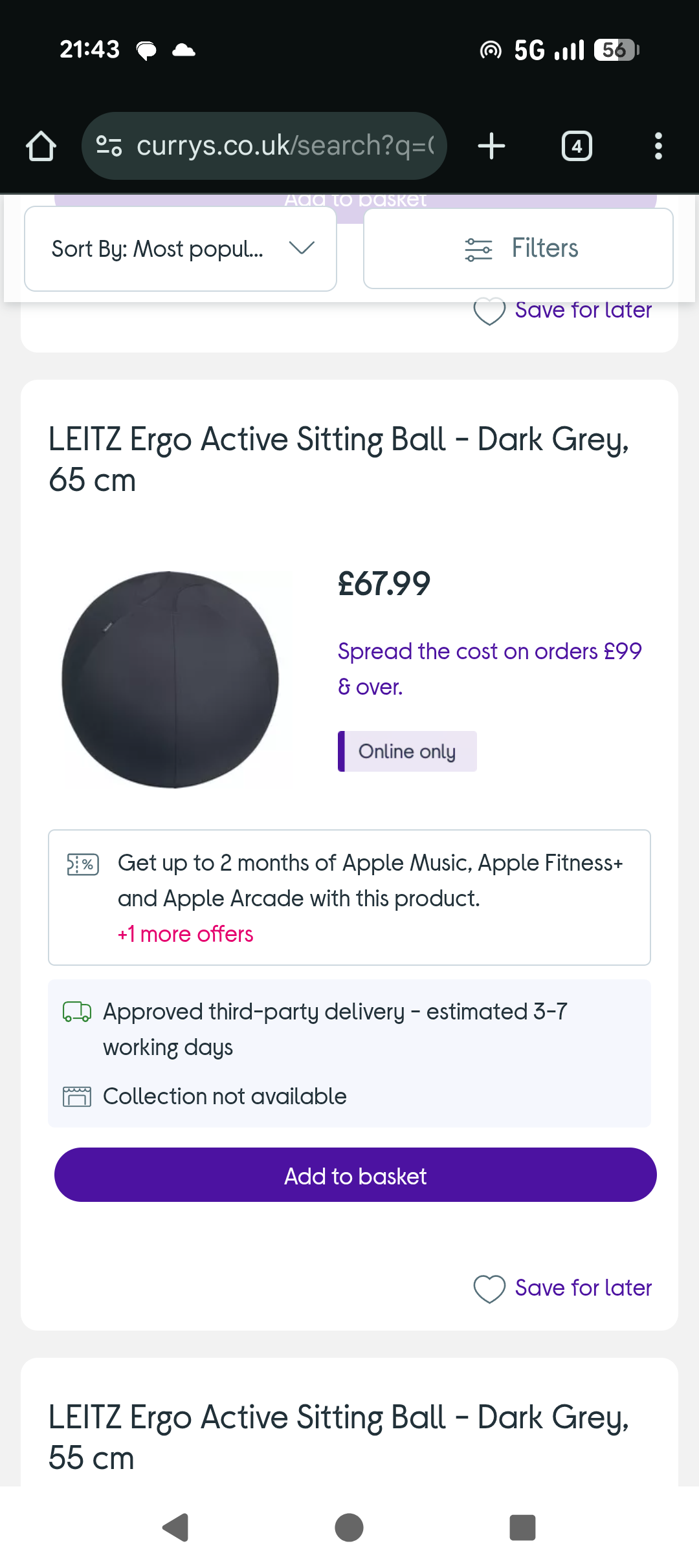Open the tab switcher showing 4 tabs
This screenshot has height=1568, width=699.
coord(576,146)
